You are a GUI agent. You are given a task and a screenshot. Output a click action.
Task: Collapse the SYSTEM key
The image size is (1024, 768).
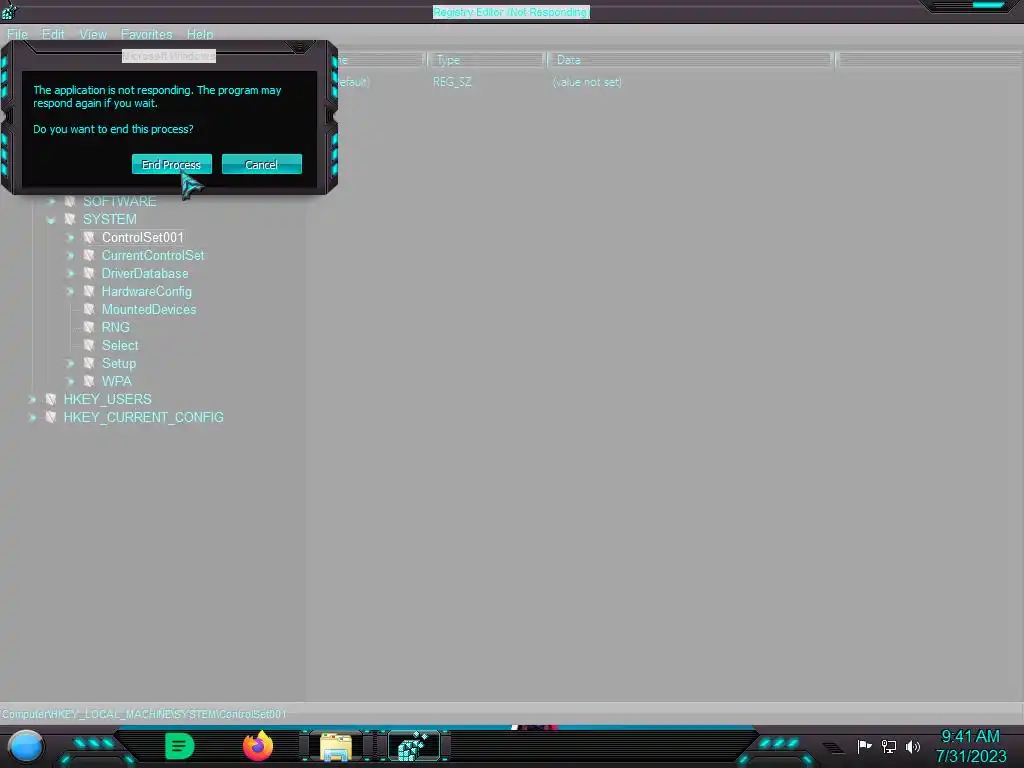51,219
